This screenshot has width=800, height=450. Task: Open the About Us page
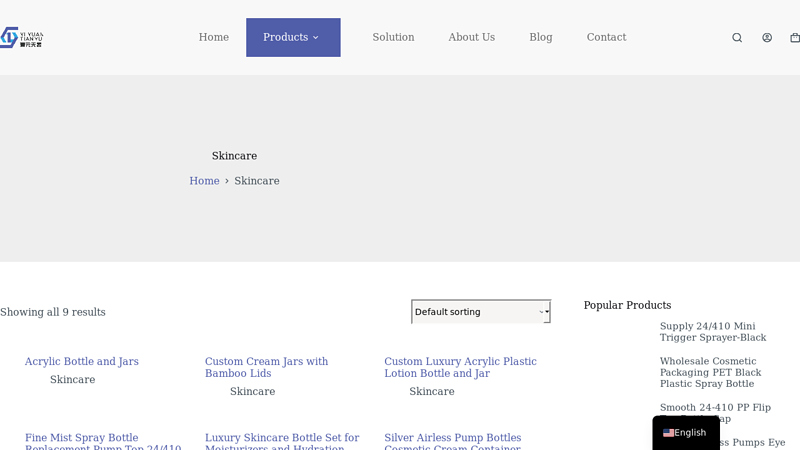471,37
